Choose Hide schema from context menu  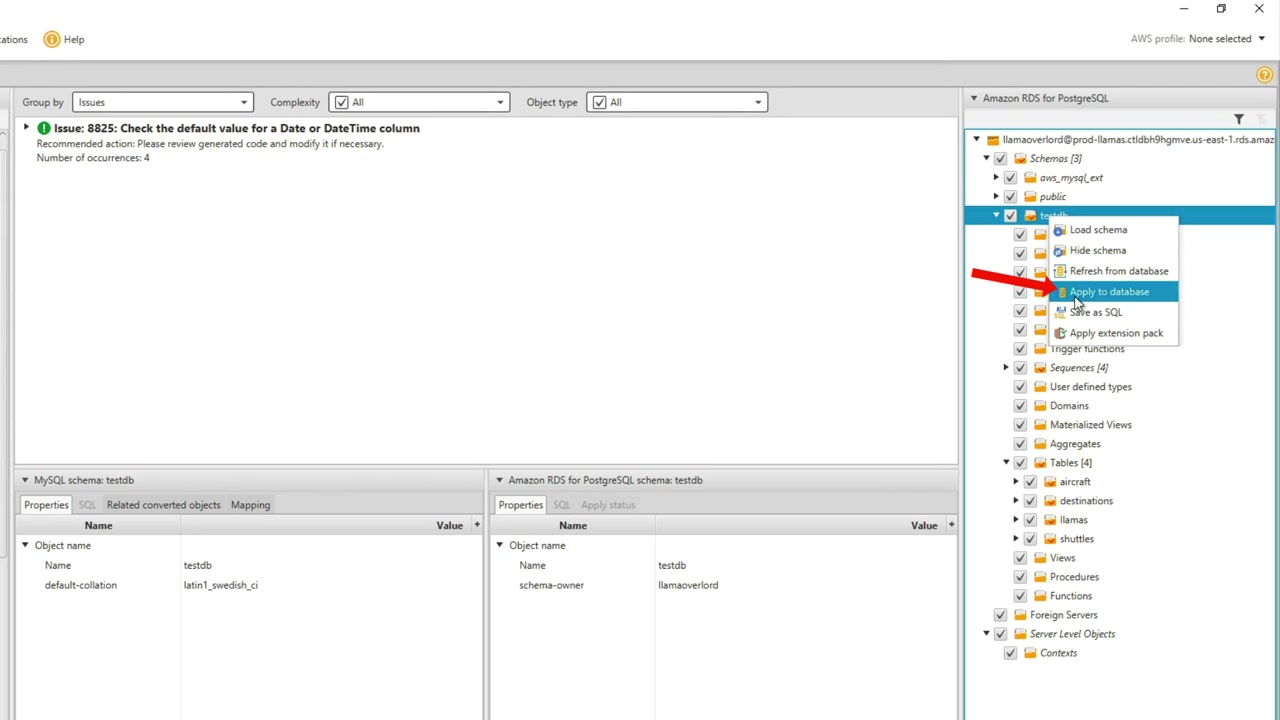click(1114, 251)
